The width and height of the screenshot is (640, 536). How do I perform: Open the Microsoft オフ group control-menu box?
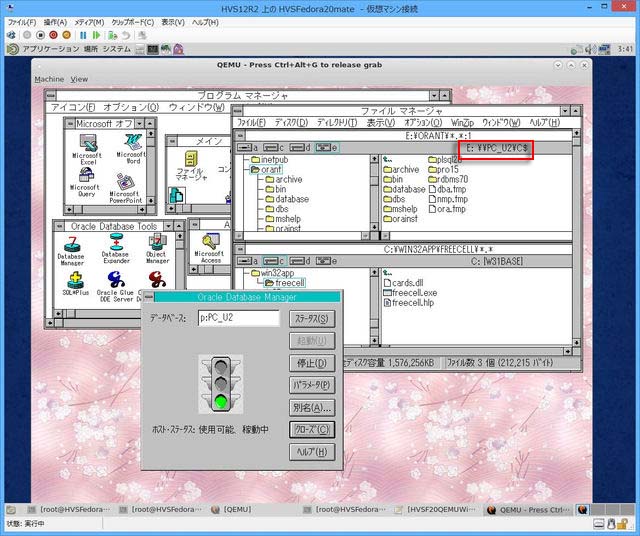pos(70,123)
